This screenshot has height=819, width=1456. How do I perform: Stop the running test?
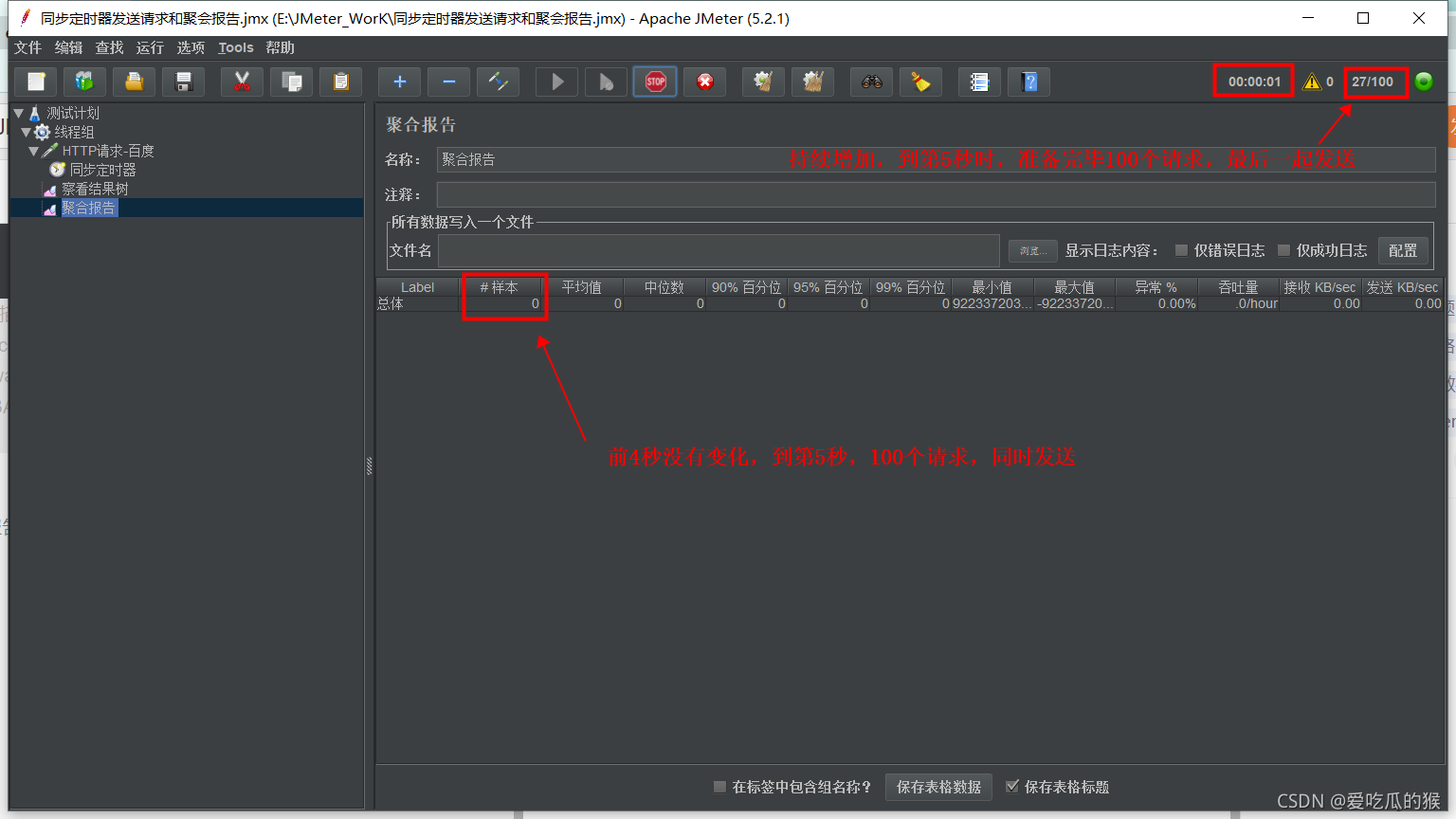coord(655,82)
